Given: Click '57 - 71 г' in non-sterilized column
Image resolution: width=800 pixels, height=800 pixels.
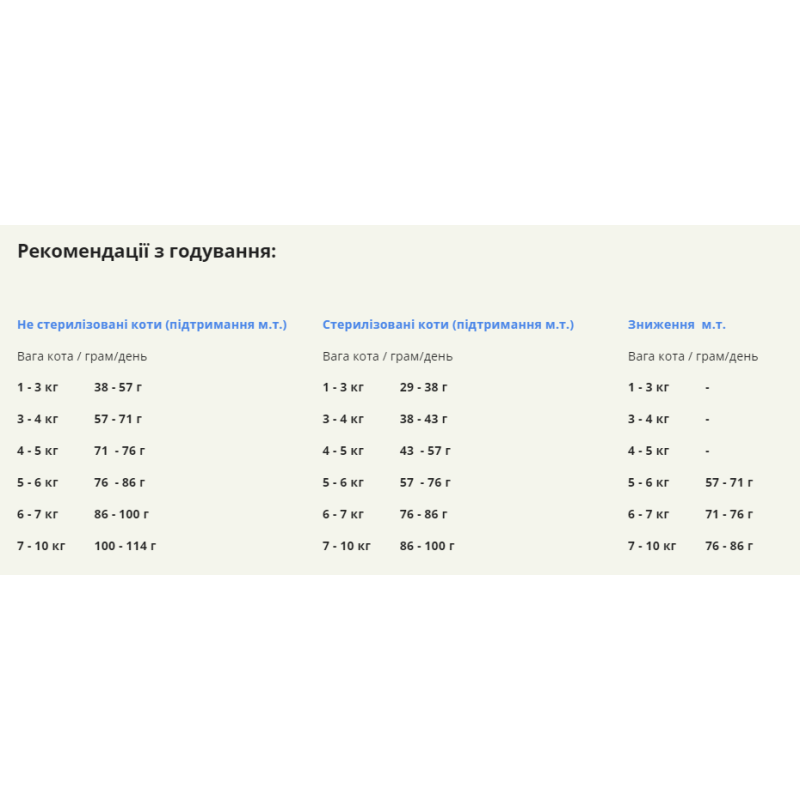Looking at the screenshot, I should point(118,419).
